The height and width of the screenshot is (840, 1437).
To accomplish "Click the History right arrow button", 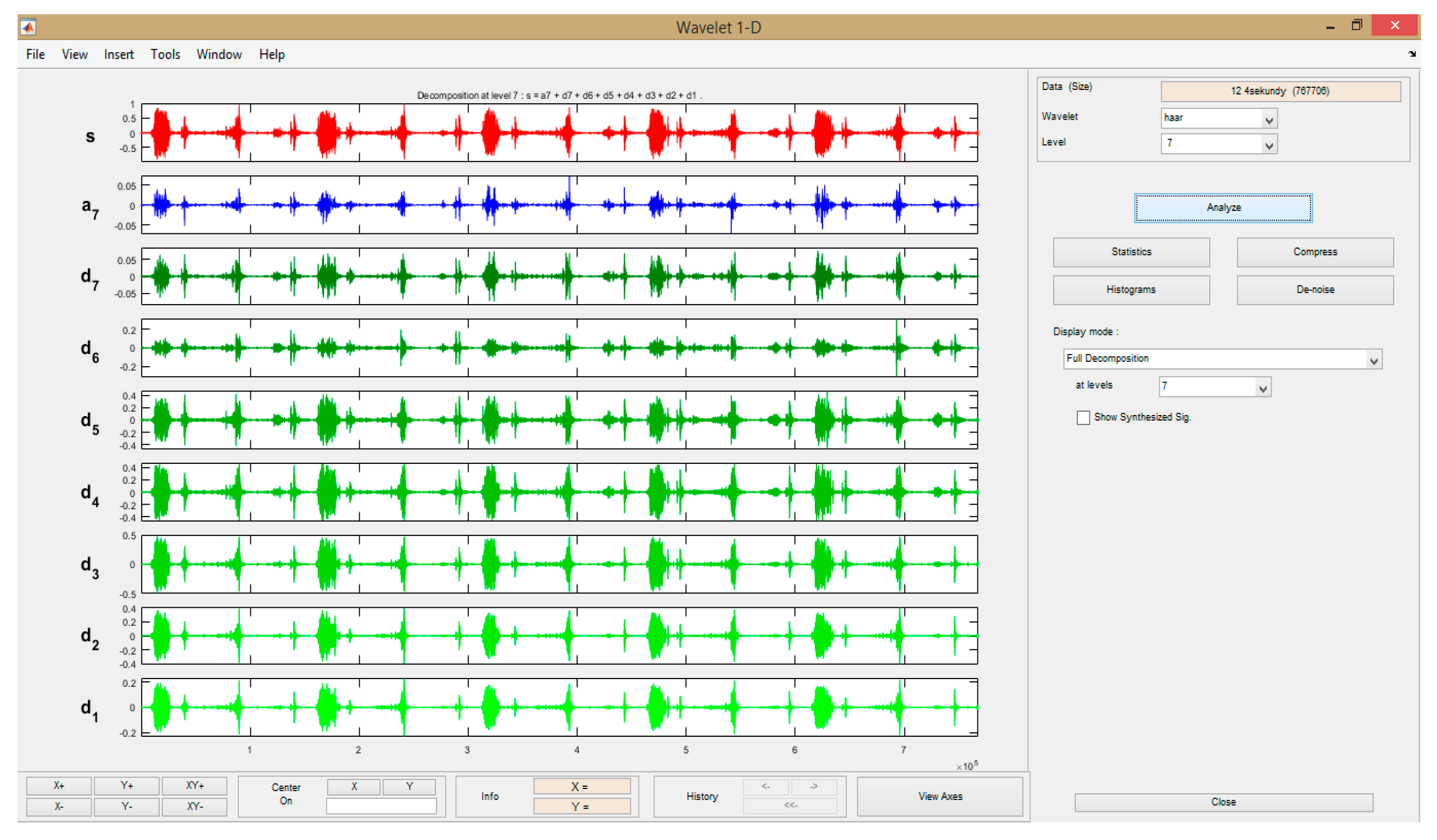I will (x=813, y=786).
